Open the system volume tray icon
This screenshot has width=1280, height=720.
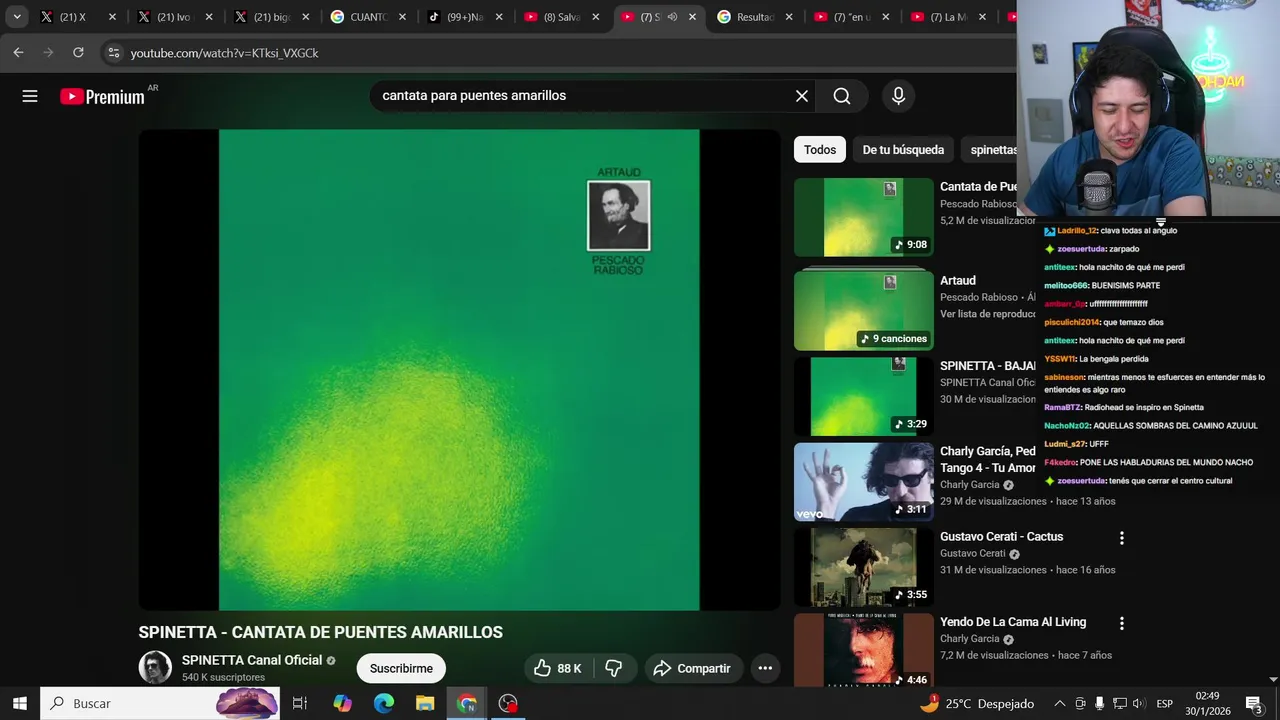coord(1139,703)
